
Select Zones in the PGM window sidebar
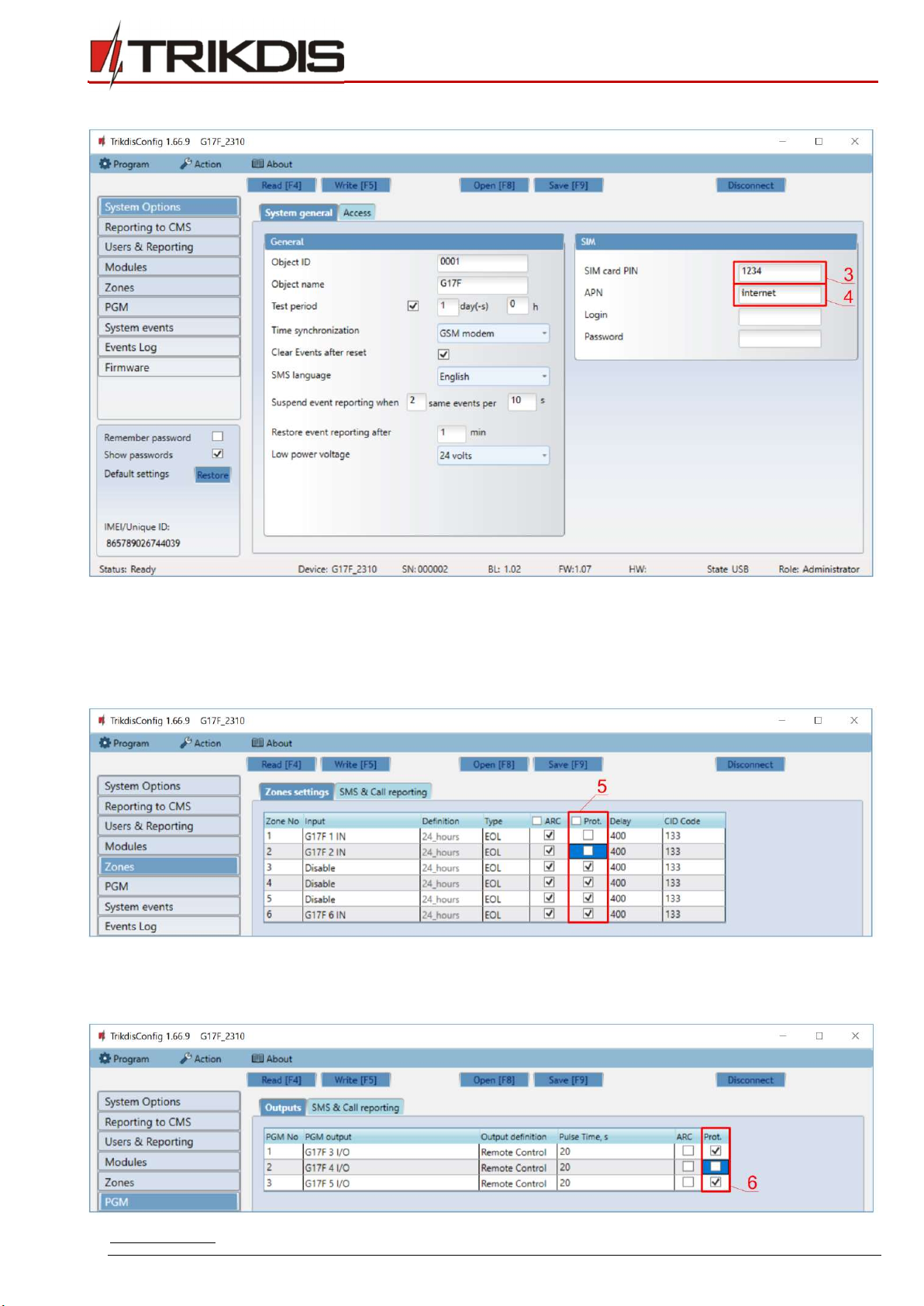click(x=169, y=1182)
